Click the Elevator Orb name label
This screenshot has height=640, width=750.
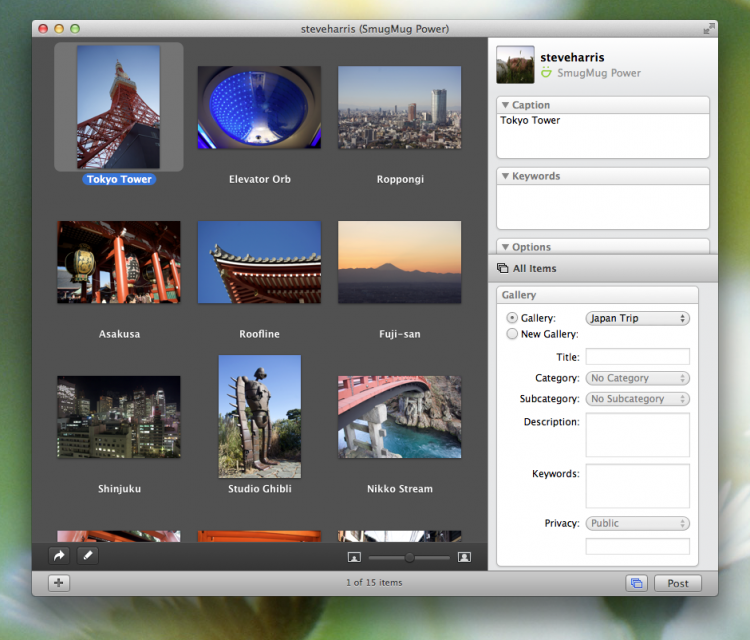coord(260,179)
